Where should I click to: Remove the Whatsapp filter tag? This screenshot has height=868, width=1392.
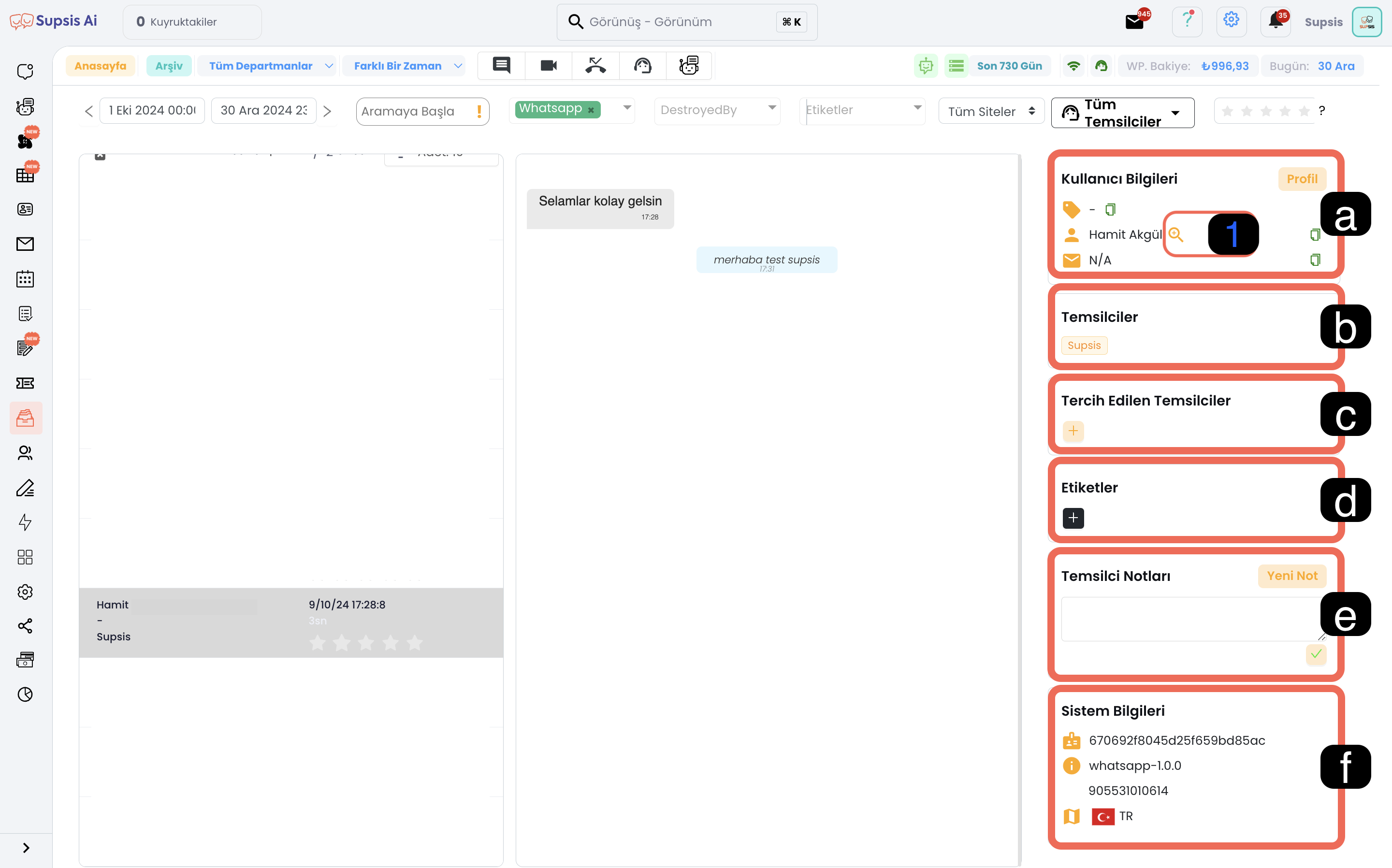click(591, 110)
